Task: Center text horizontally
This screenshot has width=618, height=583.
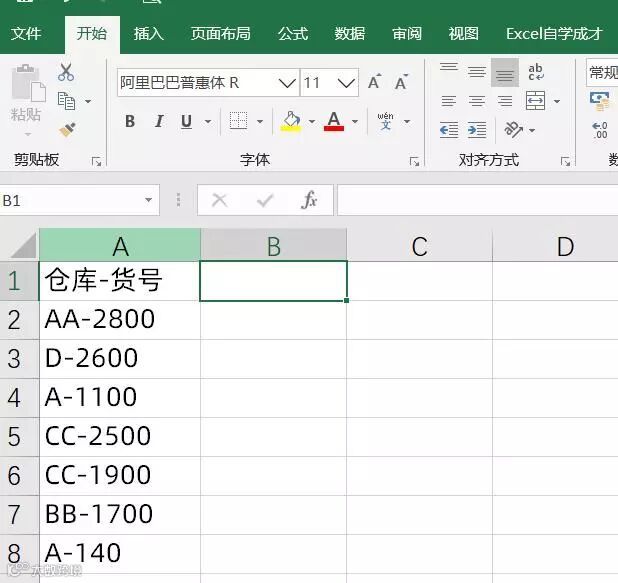Action: click(x=477, y=101)
